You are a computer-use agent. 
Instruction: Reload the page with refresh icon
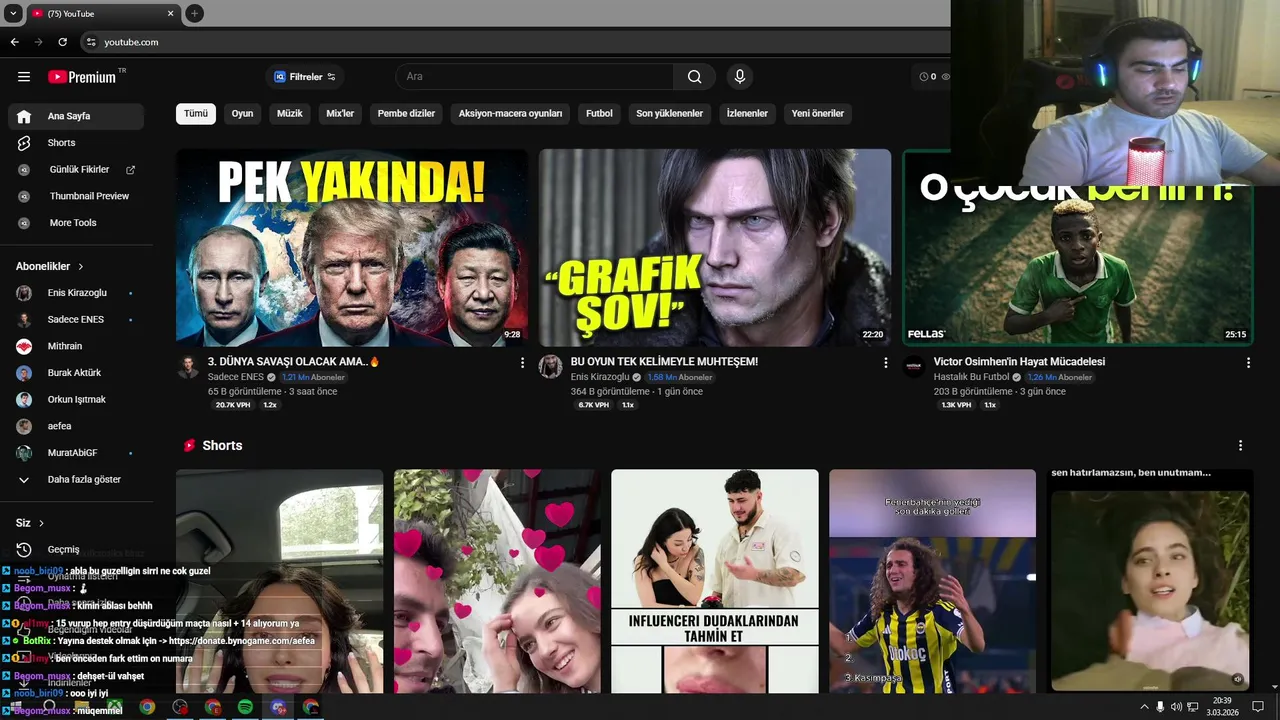tap(62, 42)
